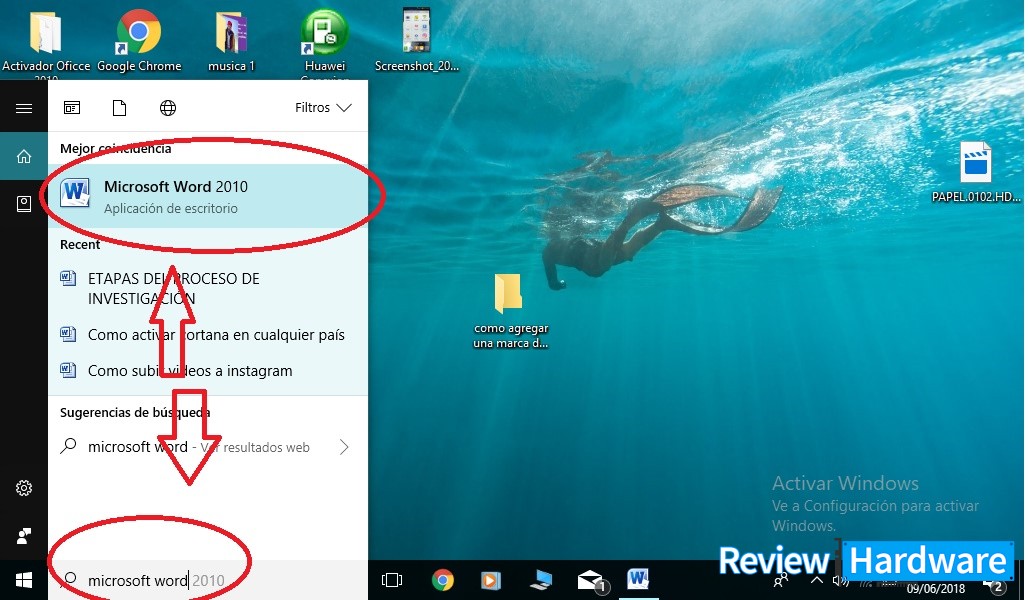This screenshot has height=600, width=1028.
Task: Click the feedback icon in search sidebar
Action: [24, 536]
